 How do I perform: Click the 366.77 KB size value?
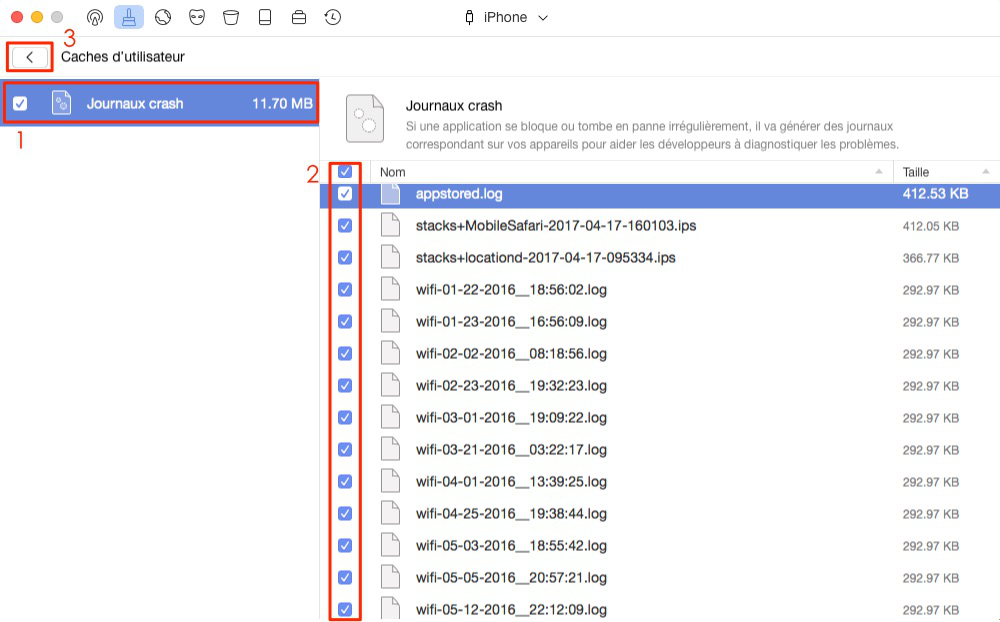coord(930,258)
